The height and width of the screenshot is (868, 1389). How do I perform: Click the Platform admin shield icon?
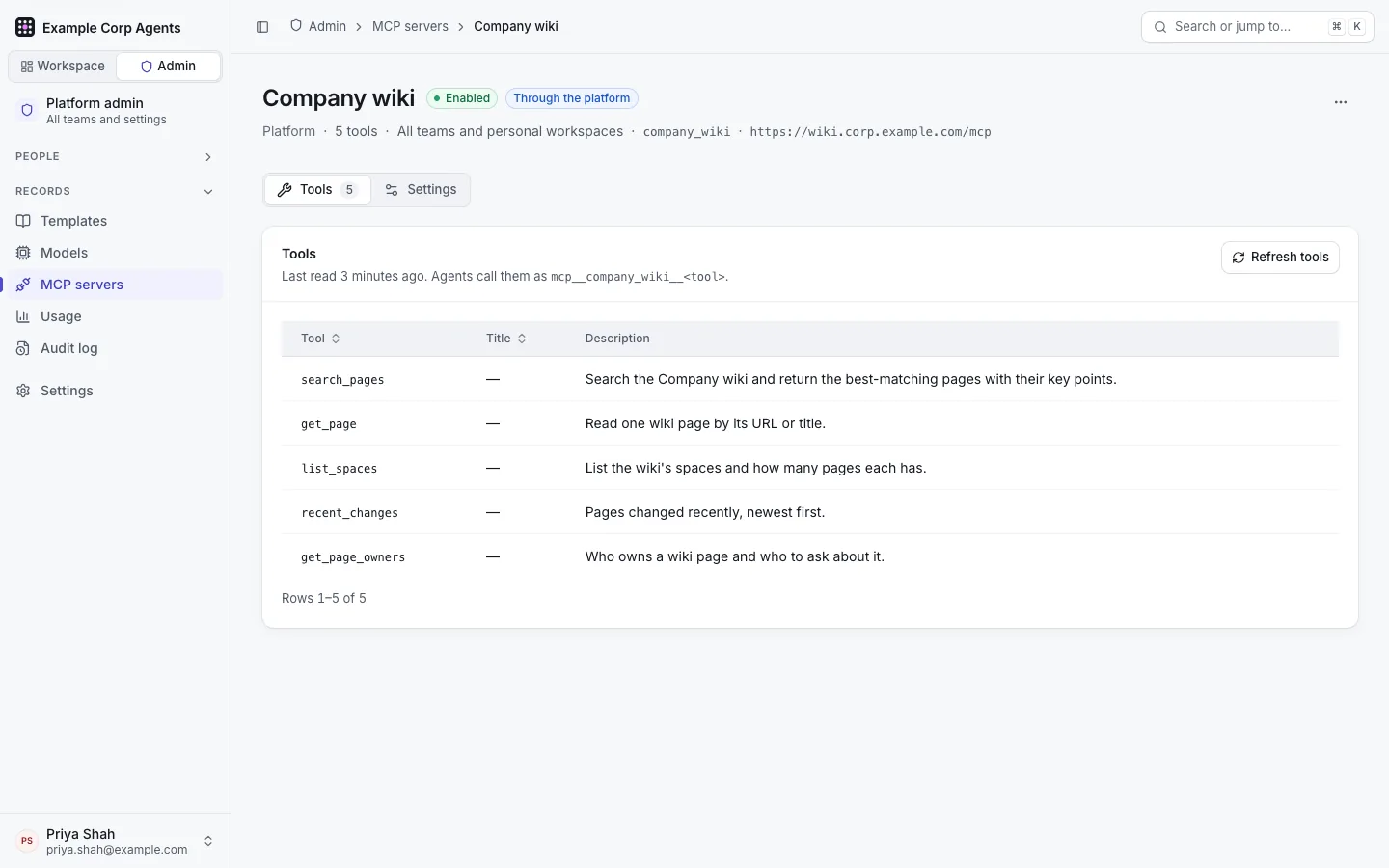[27, 110]
